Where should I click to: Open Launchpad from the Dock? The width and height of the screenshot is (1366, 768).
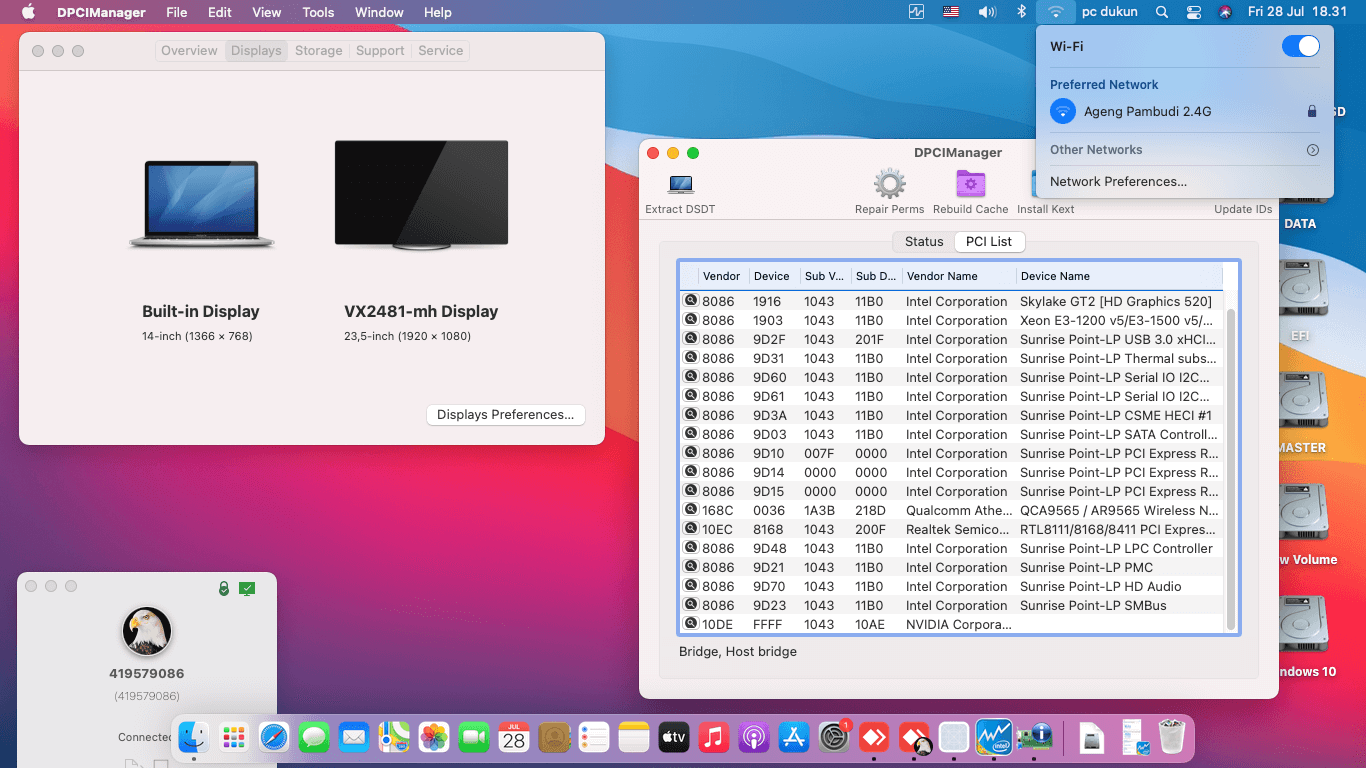[x=234, y=738]
